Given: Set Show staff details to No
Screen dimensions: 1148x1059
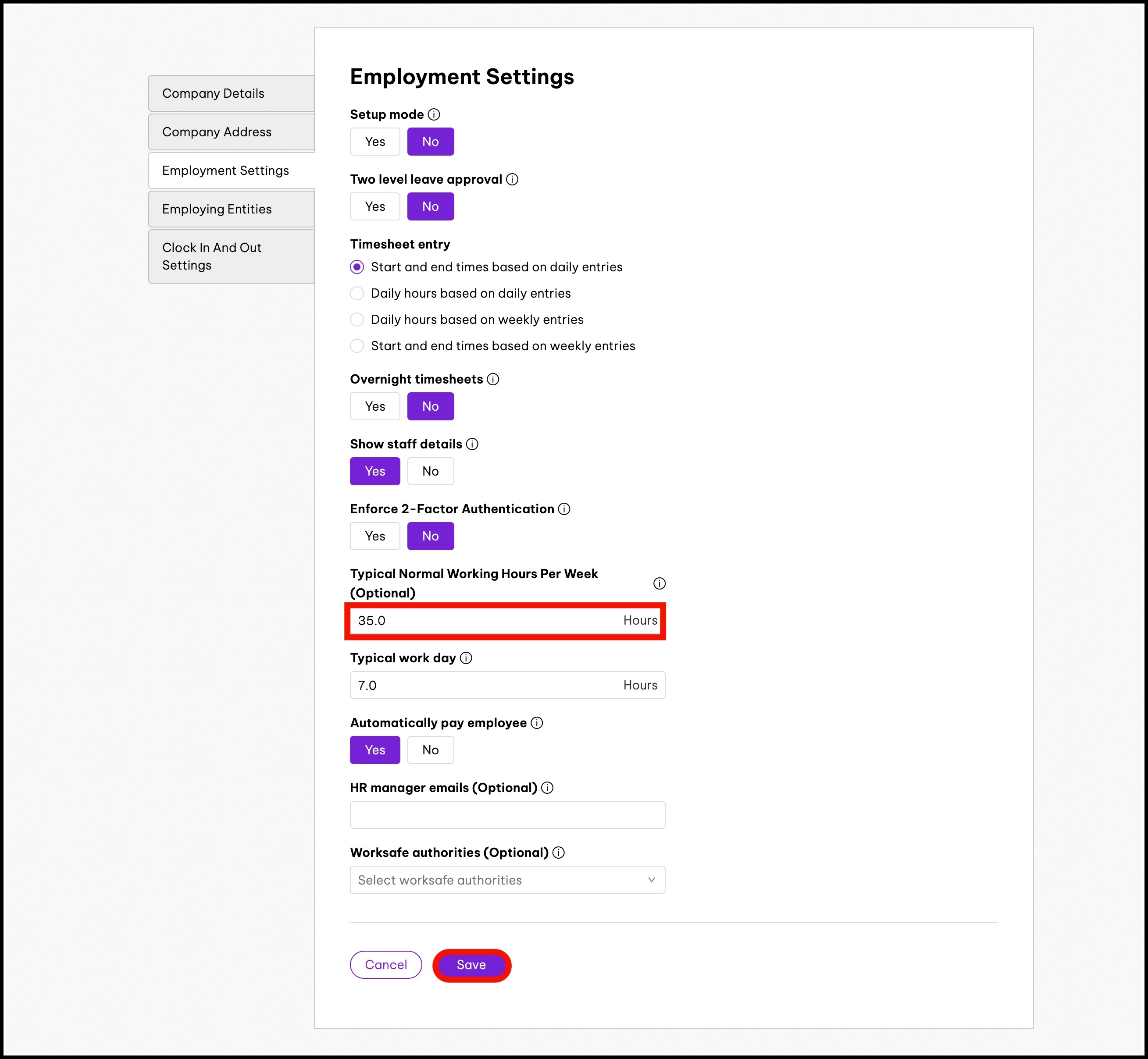Looking at the screenshot, I should tap(431, 471).
